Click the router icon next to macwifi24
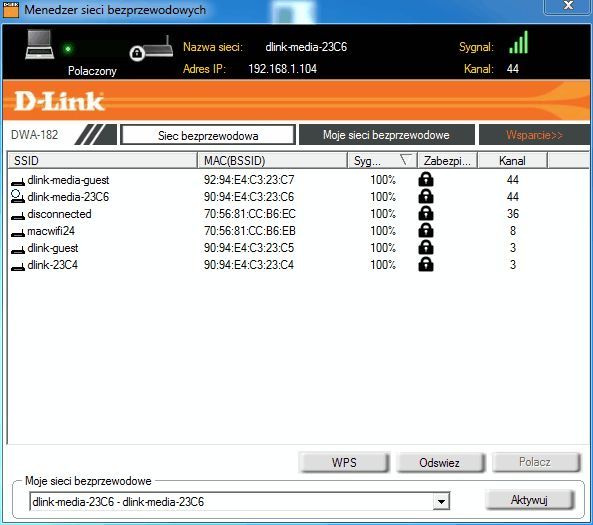 17,232
